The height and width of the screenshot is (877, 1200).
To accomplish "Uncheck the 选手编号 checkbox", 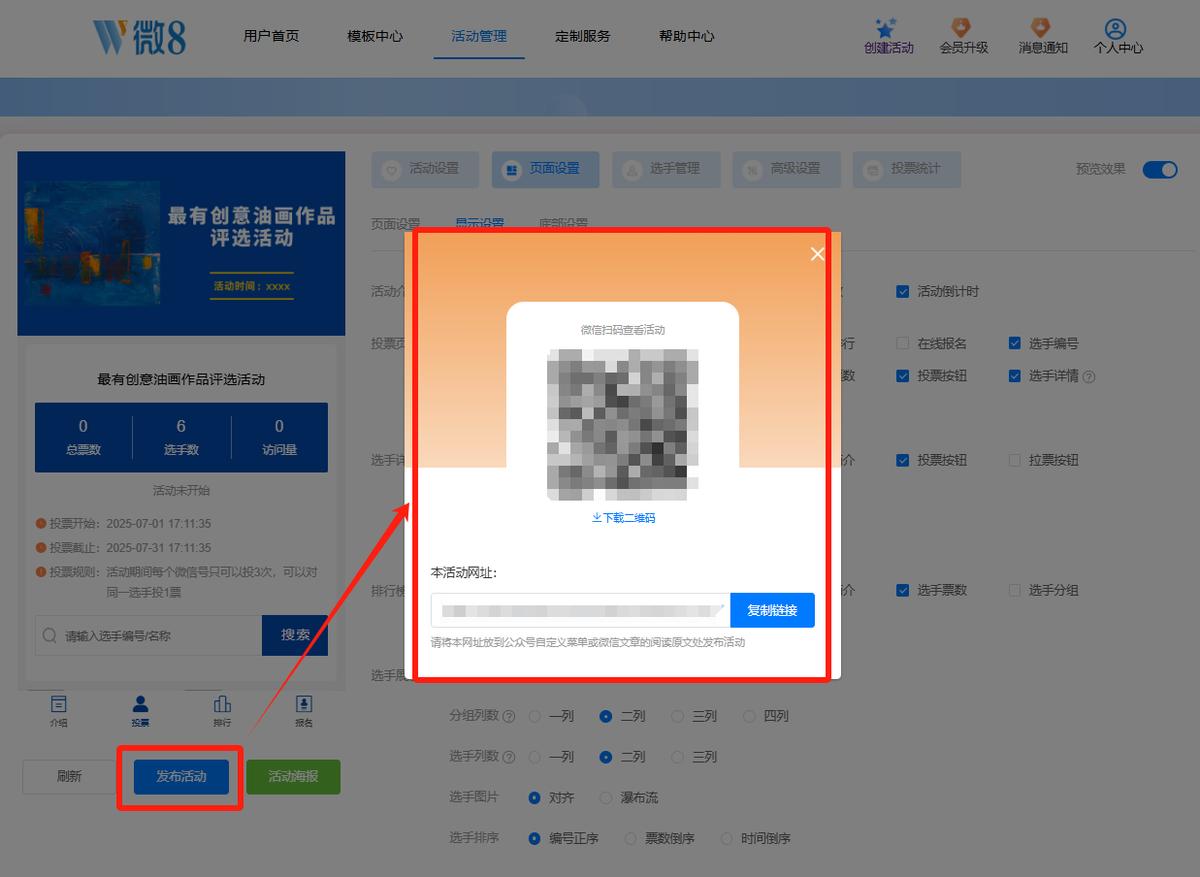I will click(1015, 343).
